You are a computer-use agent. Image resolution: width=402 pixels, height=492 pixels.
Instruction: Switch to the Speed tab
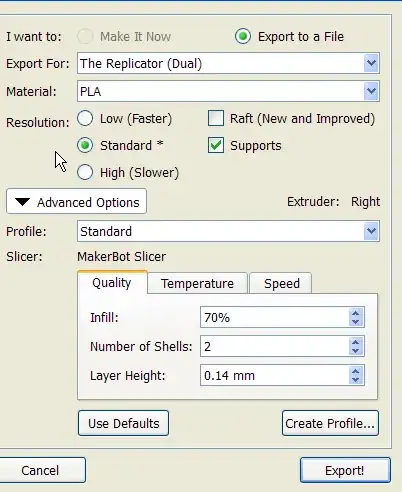(282, 283)
